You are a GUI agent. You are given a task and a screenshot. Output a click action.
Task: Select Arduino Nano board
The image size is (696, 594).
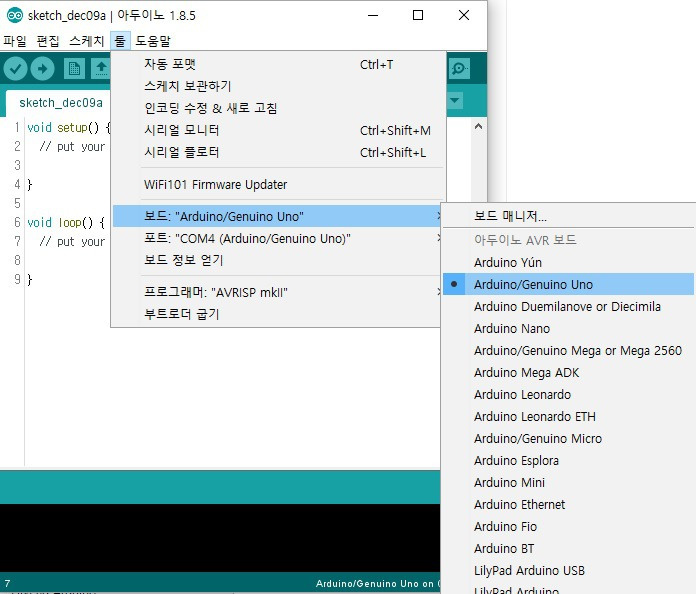coord(568,329)
